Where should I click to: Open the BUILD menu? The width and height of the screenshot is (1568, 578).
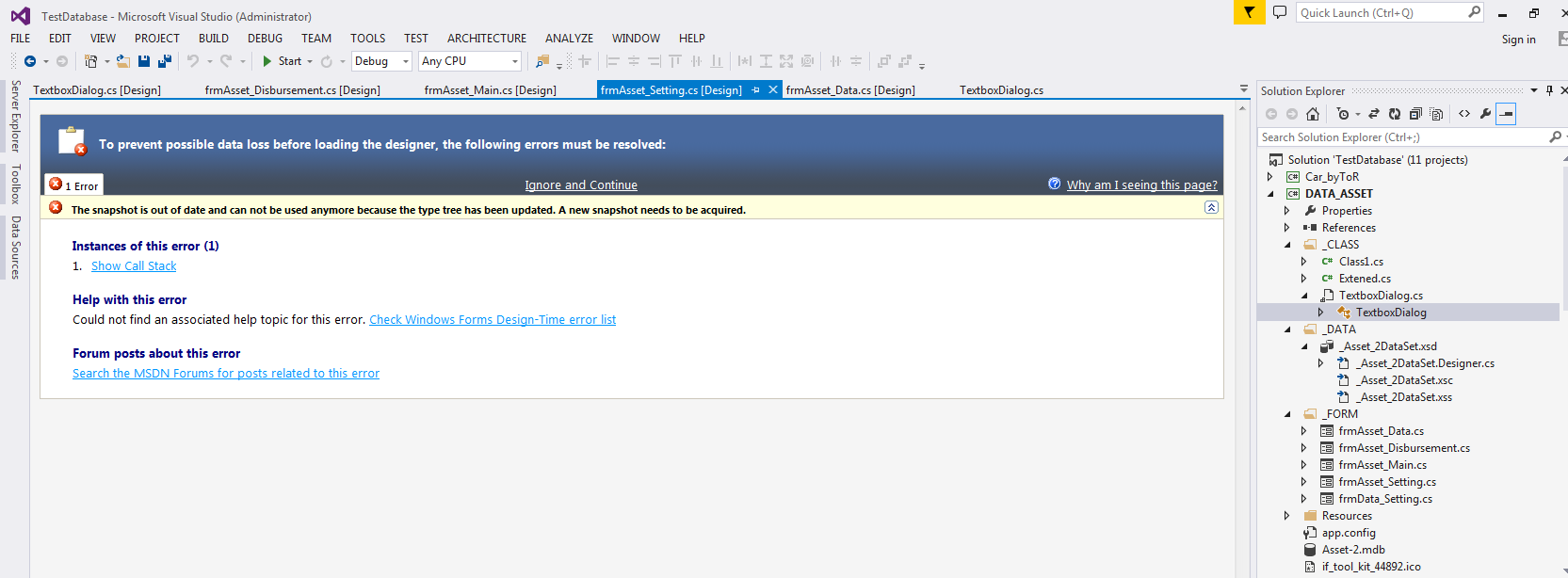point(214,39)
